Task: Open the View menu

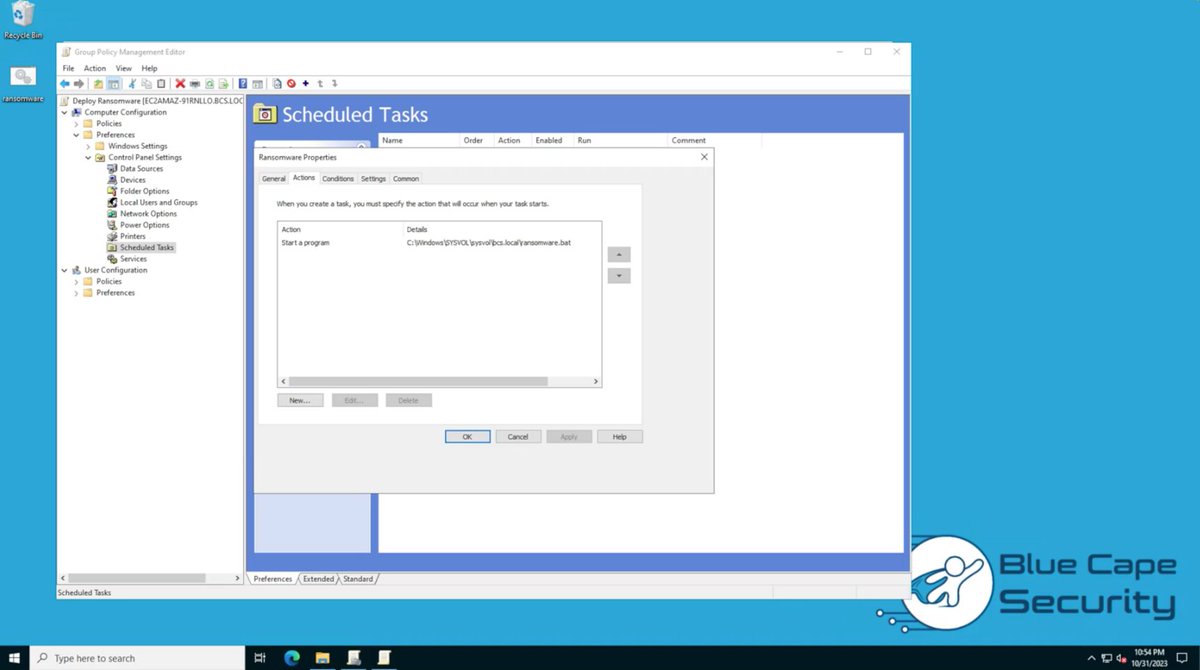Action: click(x=124, y=68)
